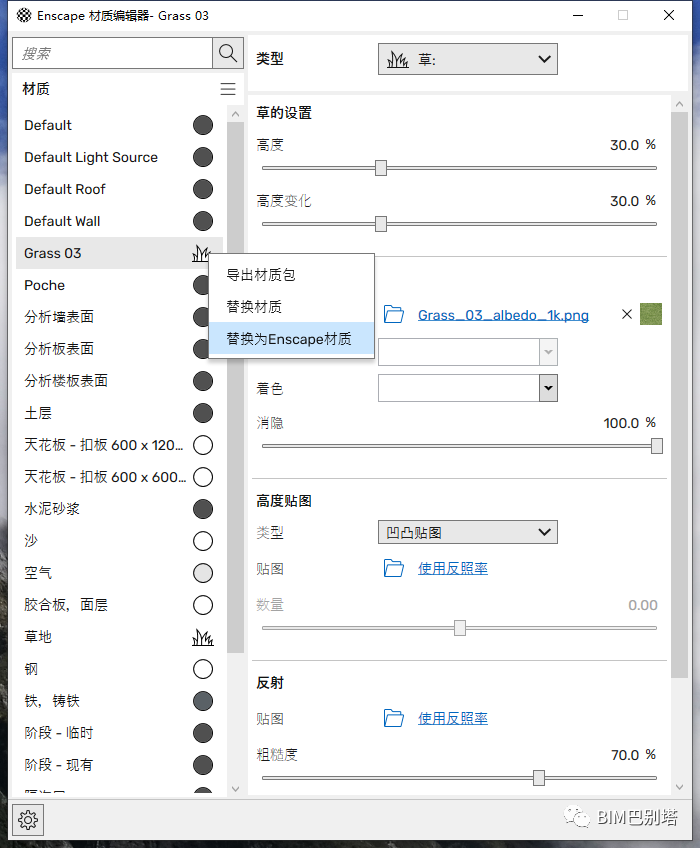
Task: Click the sphere icon of 阶段 - 现有
Action: (203, 765)
